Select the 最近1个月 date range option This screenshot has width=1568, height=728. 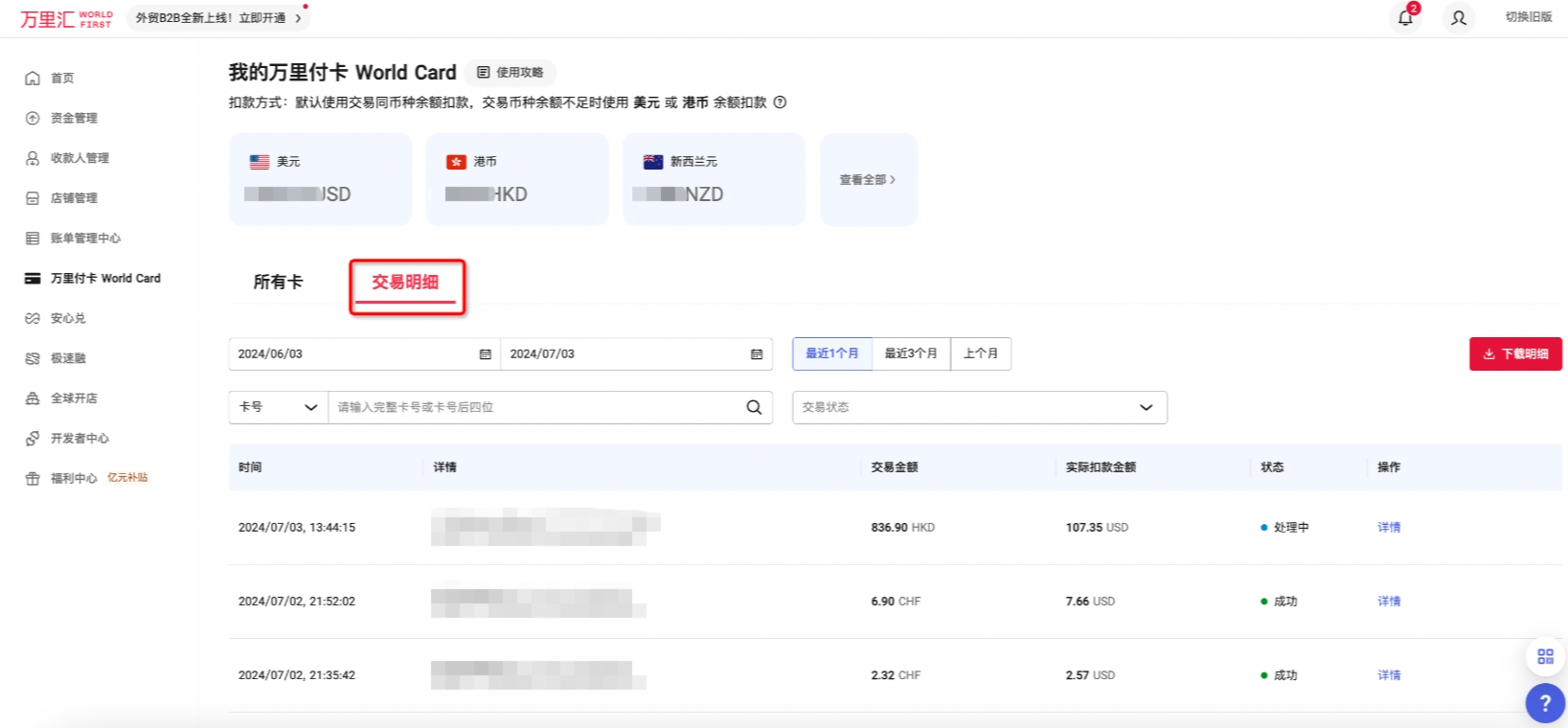tap(831, 353)
